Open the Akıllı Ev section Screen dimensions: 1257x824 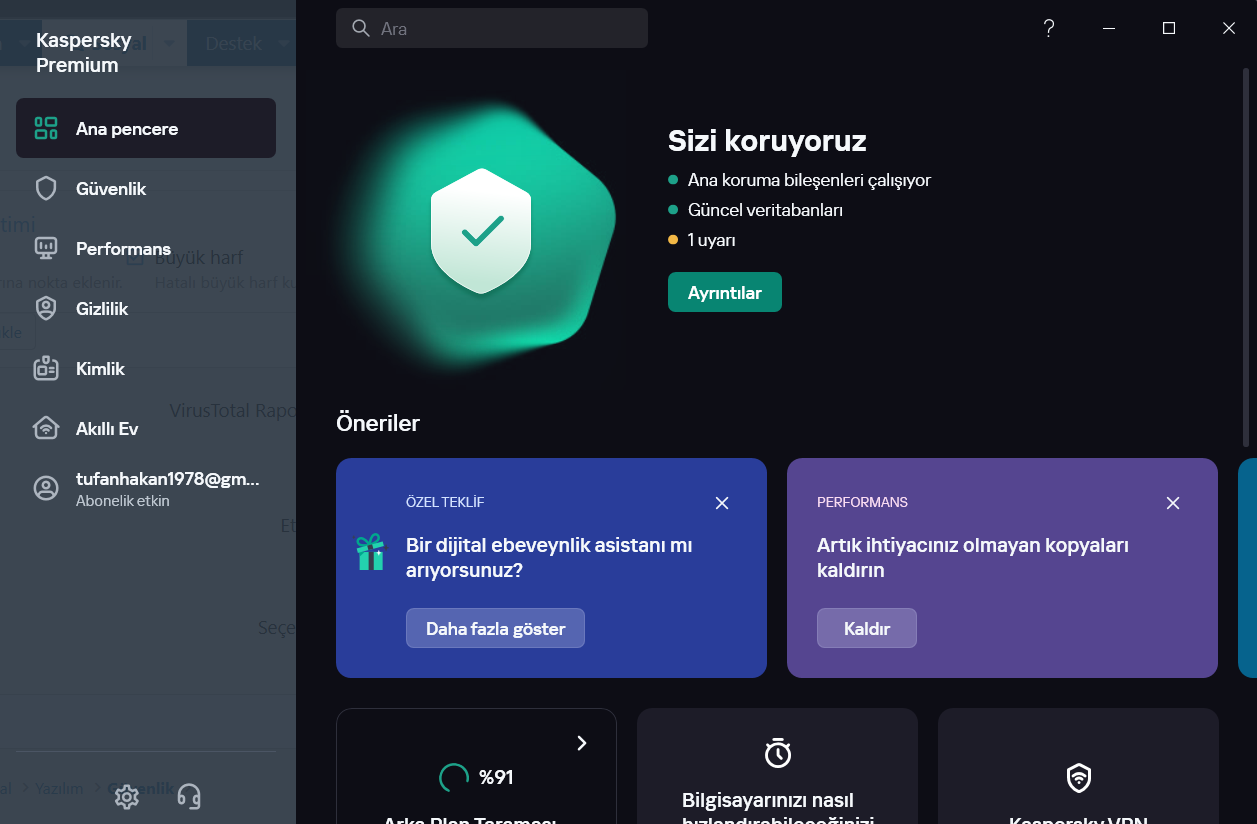146,428
